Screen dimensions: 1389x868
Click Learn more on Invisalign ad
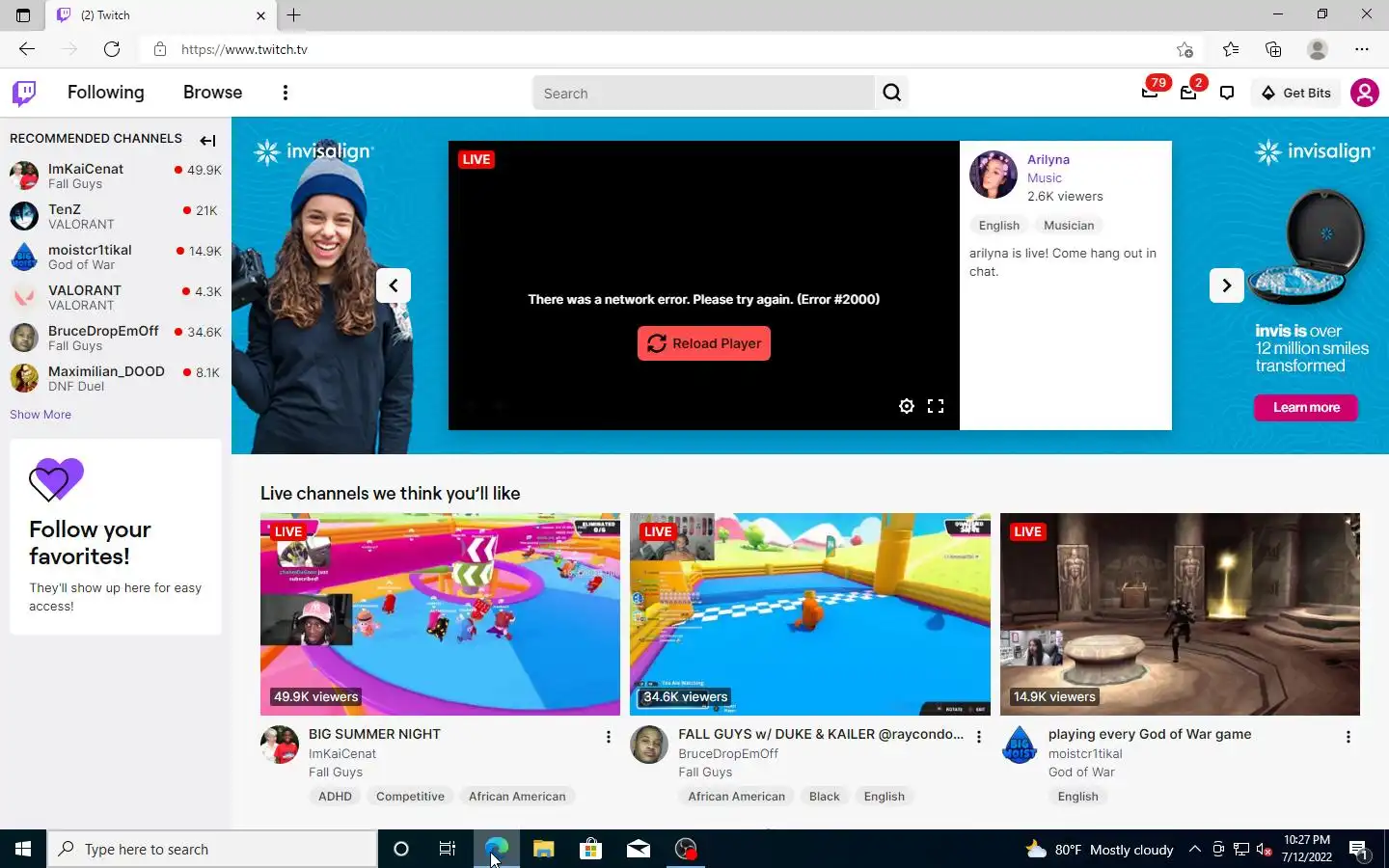[1306, 408]
